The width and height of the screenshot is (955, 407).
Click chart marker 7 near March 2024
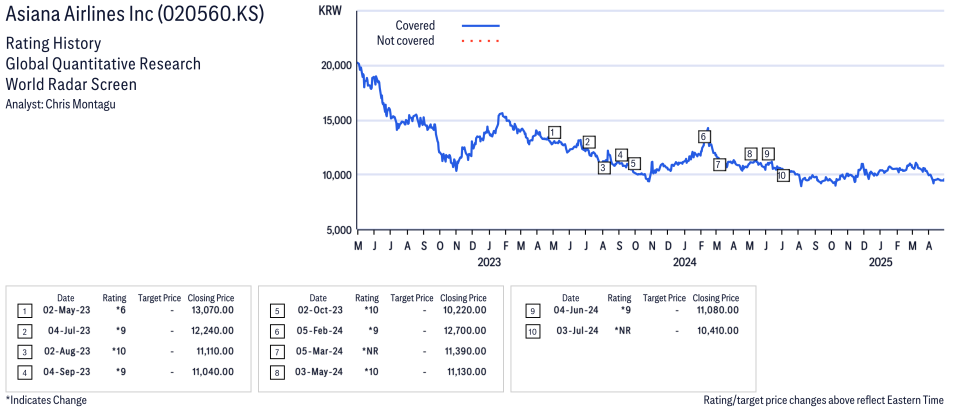pos(719,164)
